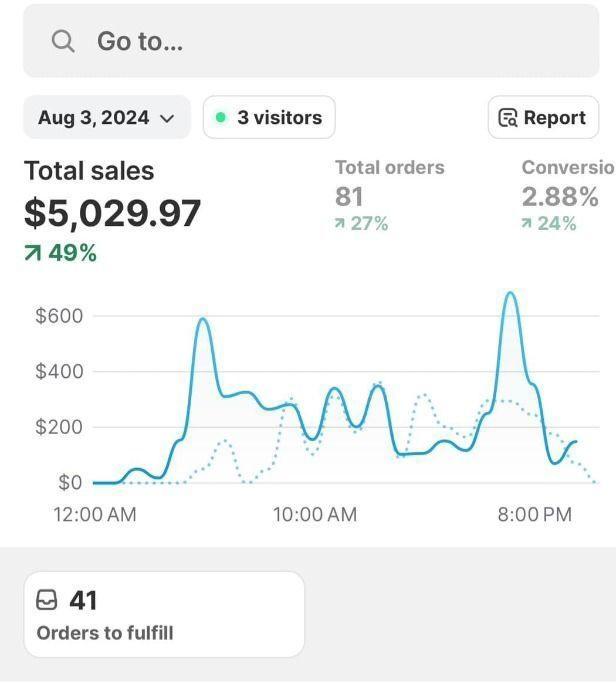Open the 41 Orders to fulfill card
Screen dimensions: 616x684
pyautogui.click(x=164, y=614)
